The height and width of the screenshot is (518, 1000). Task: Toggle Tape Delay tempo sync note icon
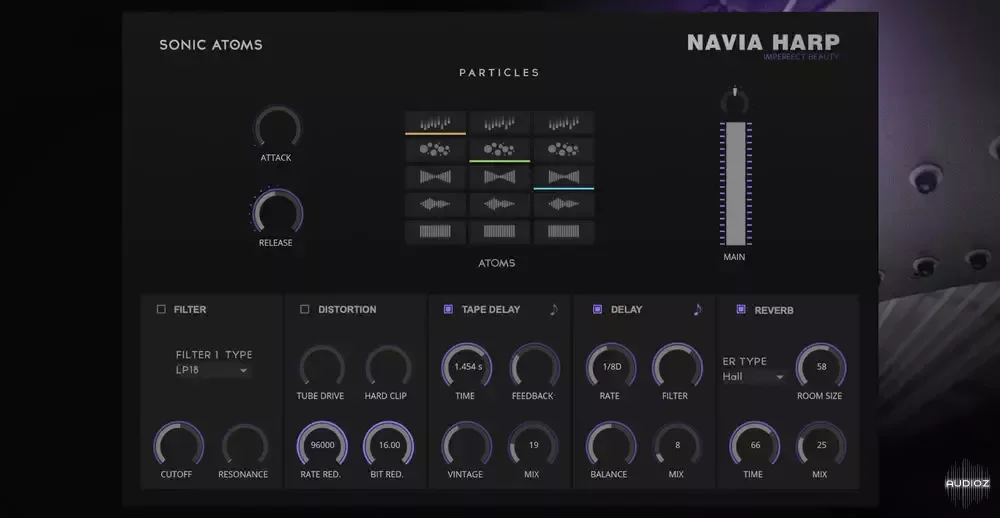click(554, 309)
